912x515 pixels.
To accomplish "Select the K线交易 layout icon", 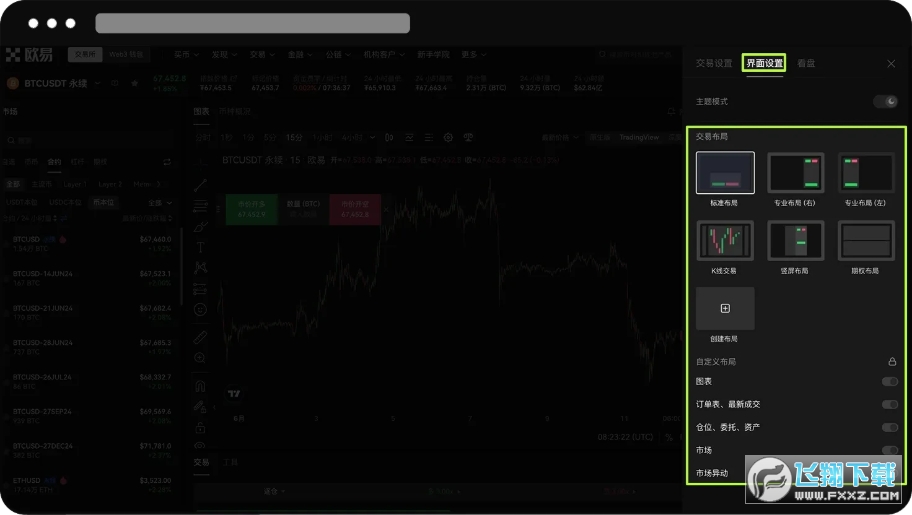I will click(725, 241).
